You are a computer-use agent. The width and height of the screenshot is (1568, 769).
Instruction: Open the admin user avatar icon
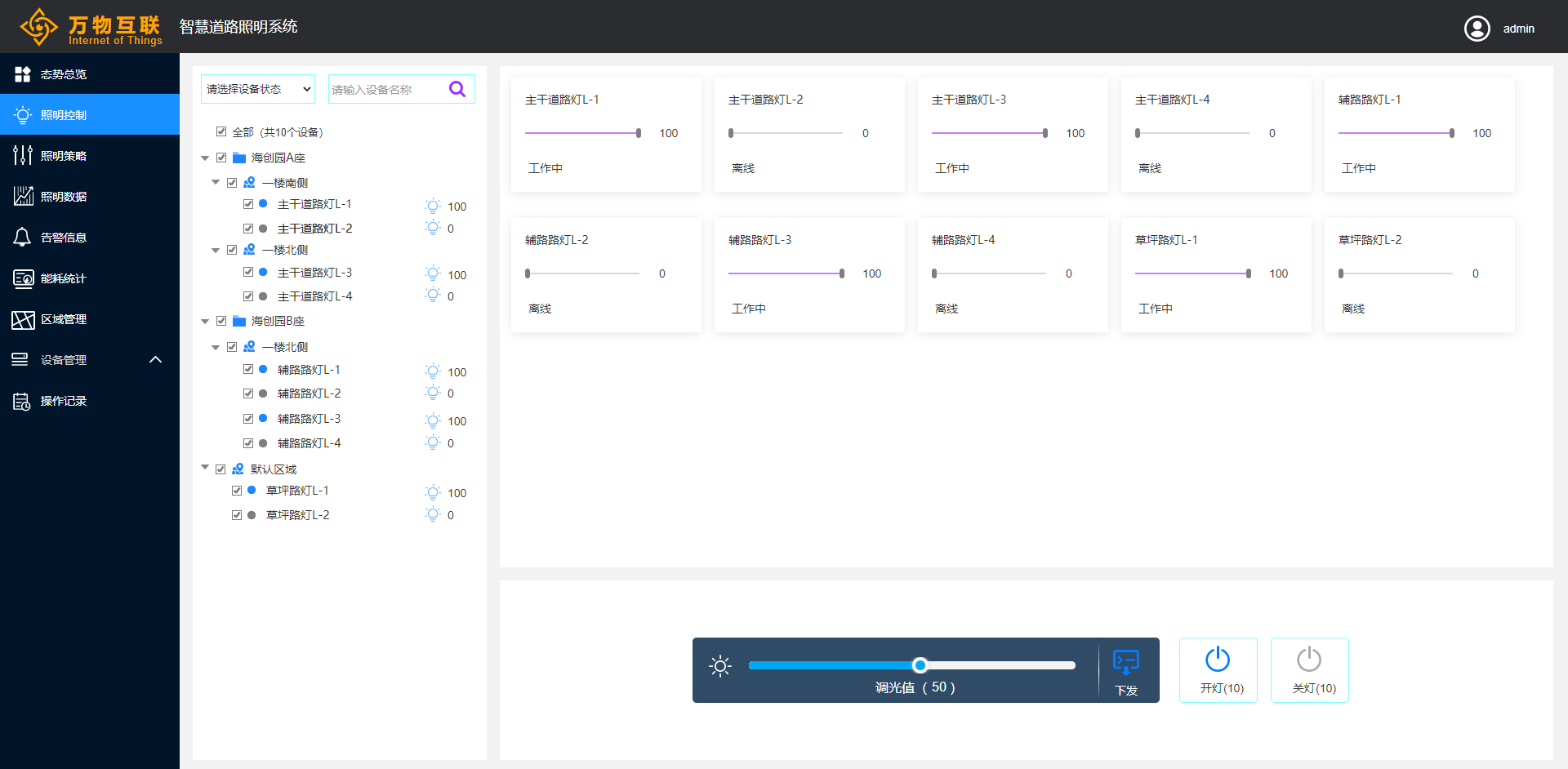pyautogui.click(x=1477, y=29)
